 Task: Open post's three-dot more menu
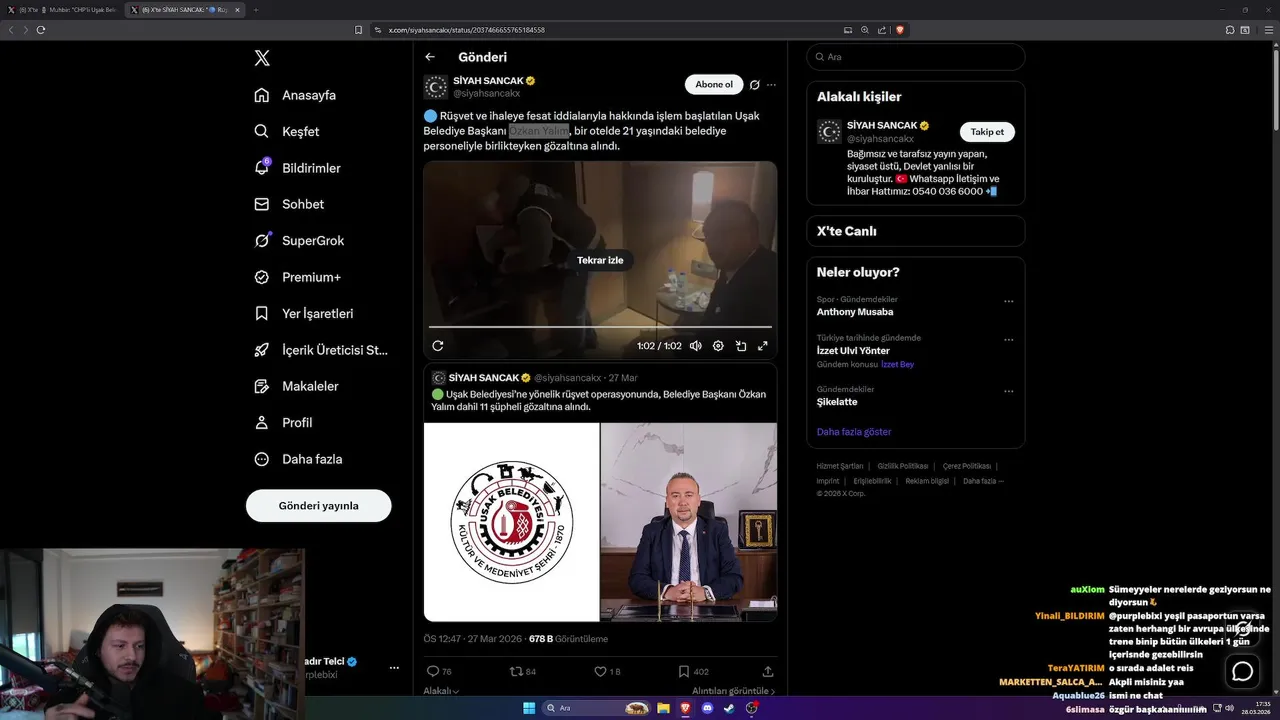(771, 85)
